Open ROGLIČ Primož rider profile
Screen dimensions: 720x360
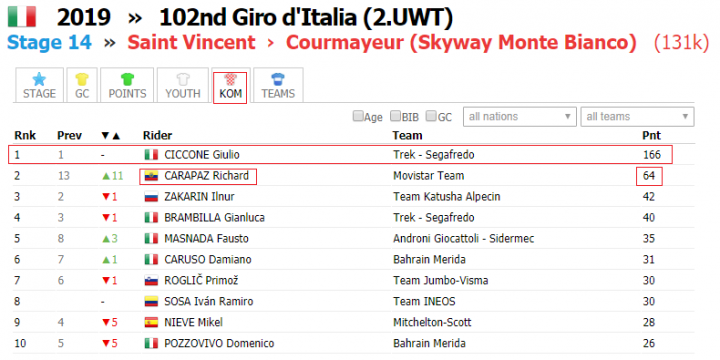pos(201,281)
